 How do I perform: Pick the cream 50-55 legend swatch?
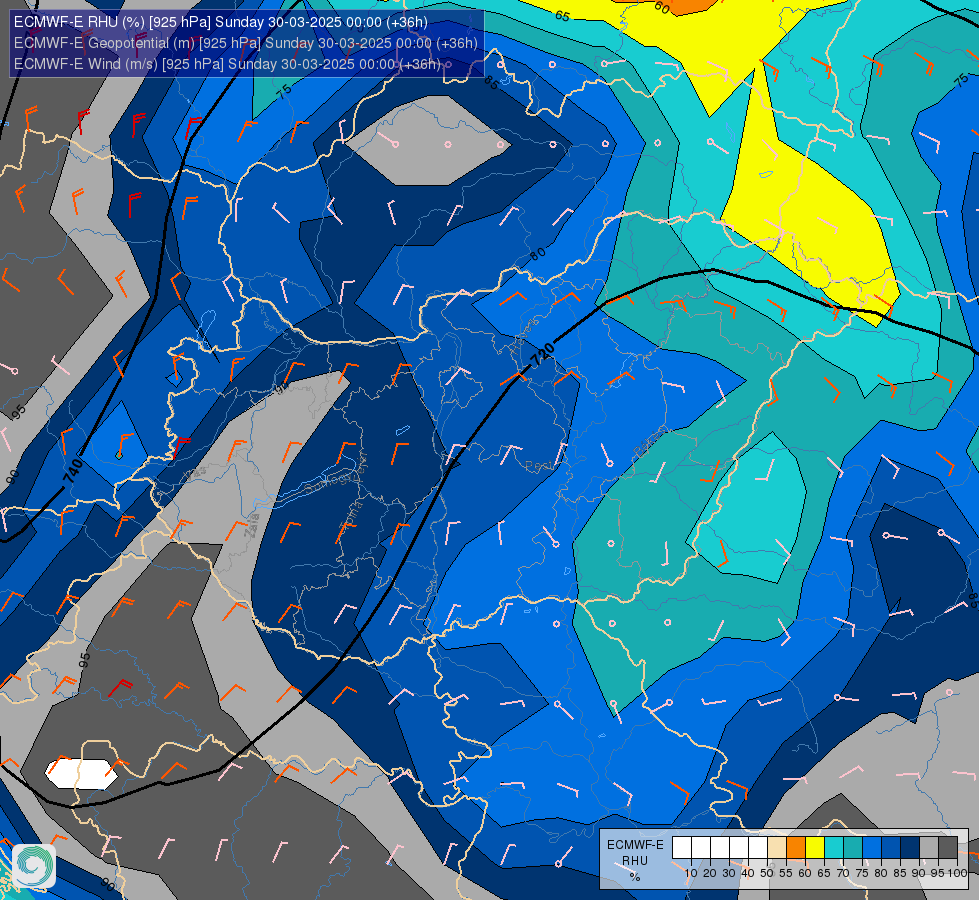pos(777,848)
